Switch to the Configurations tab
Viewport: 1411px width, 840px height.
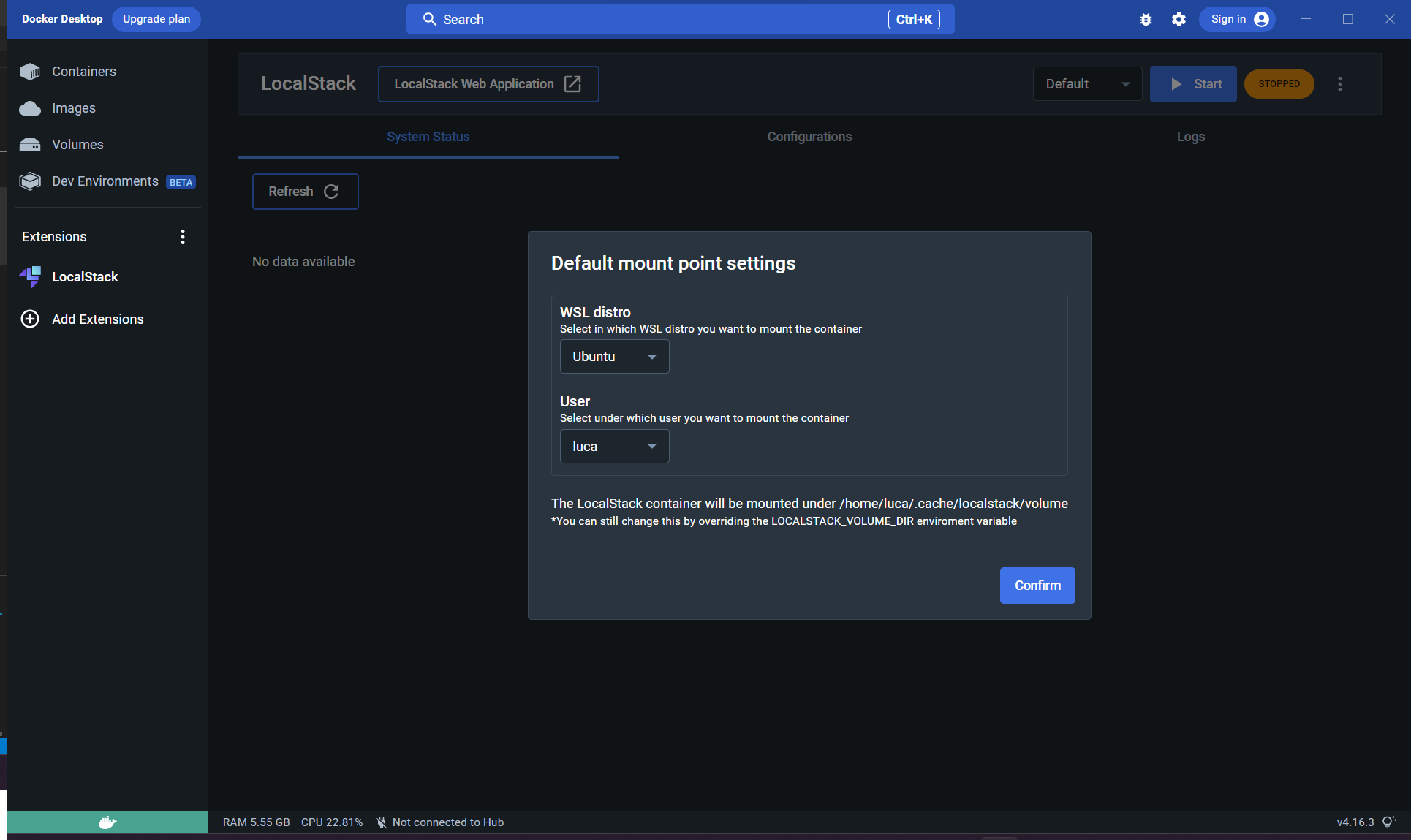point(809,137)
